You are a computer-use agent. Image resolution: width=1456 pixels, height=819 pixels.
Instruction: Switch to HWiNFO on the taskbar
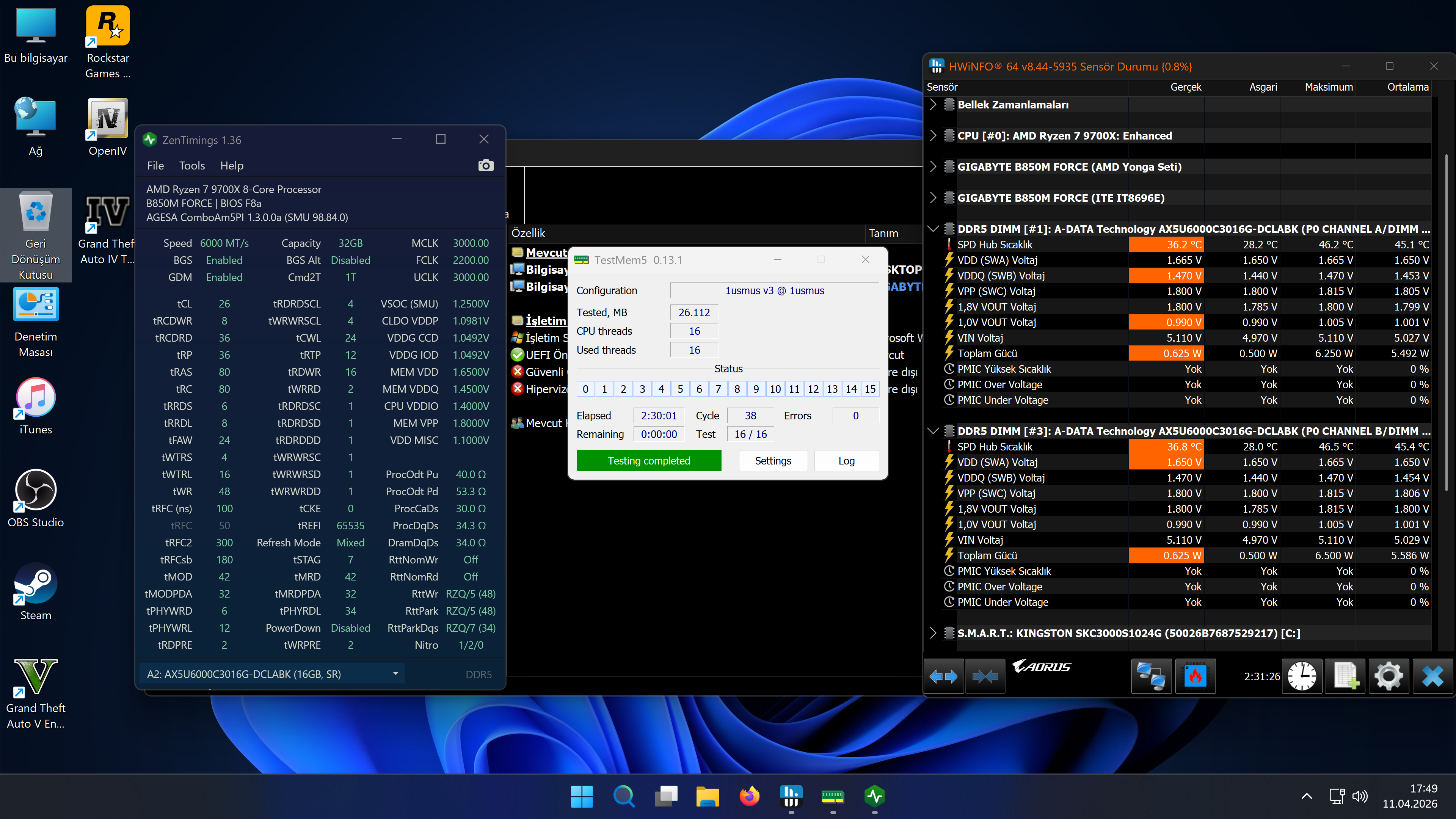tap(791, 796)
